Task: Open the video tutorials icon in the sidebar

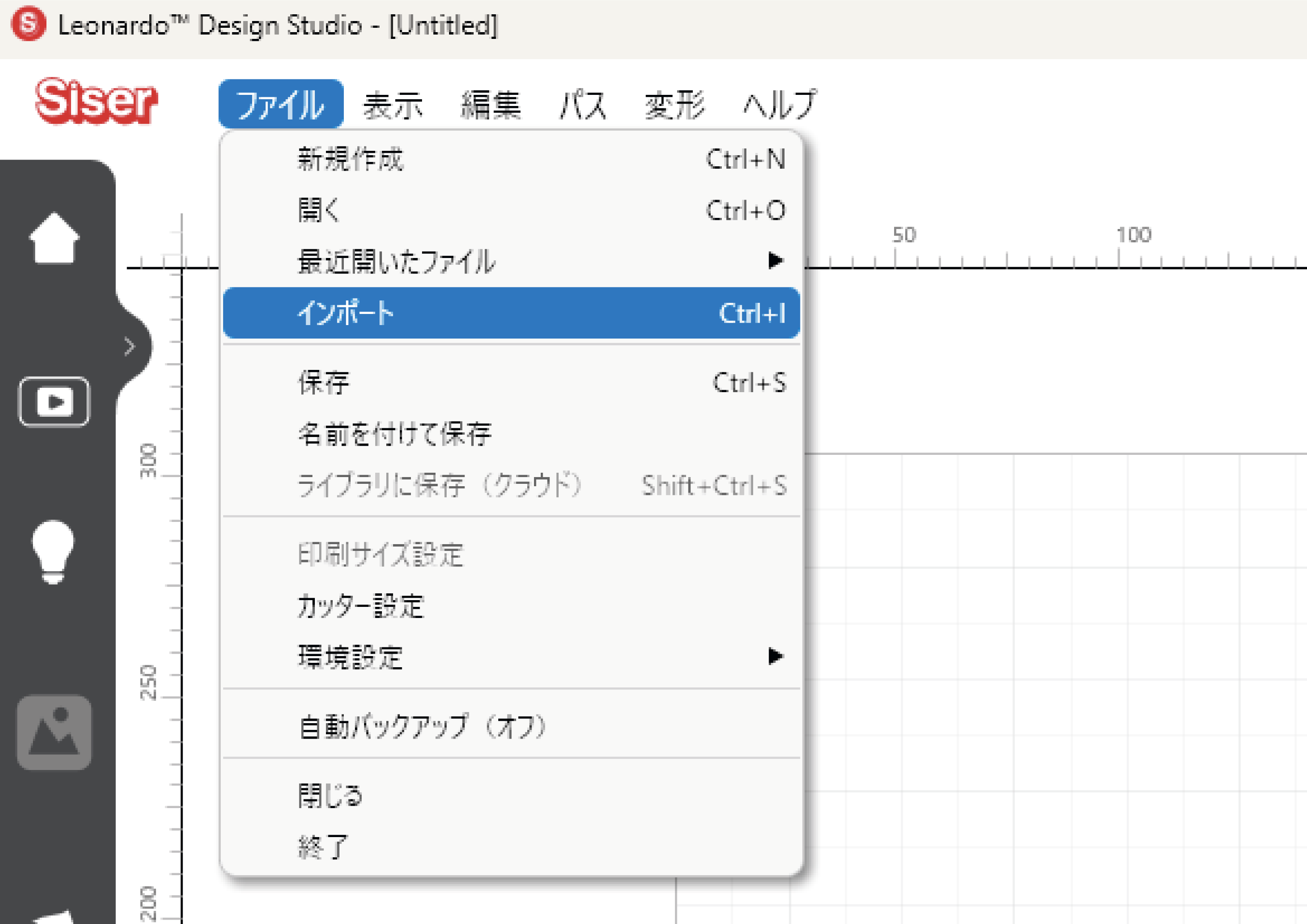Action: click(x=54, y=401)
